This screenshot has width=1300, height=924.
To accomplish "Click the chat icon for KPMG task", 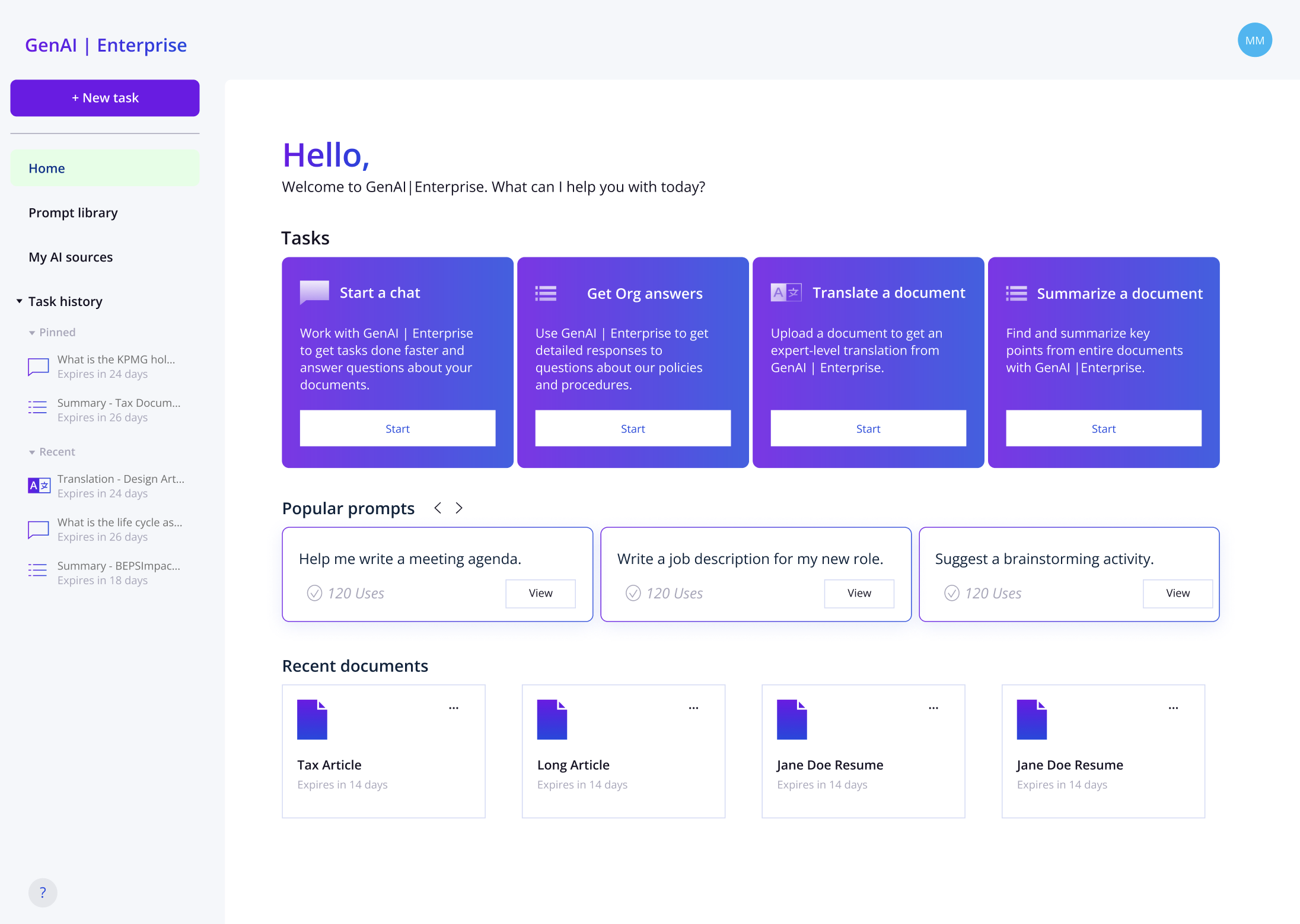I will 39,367.
